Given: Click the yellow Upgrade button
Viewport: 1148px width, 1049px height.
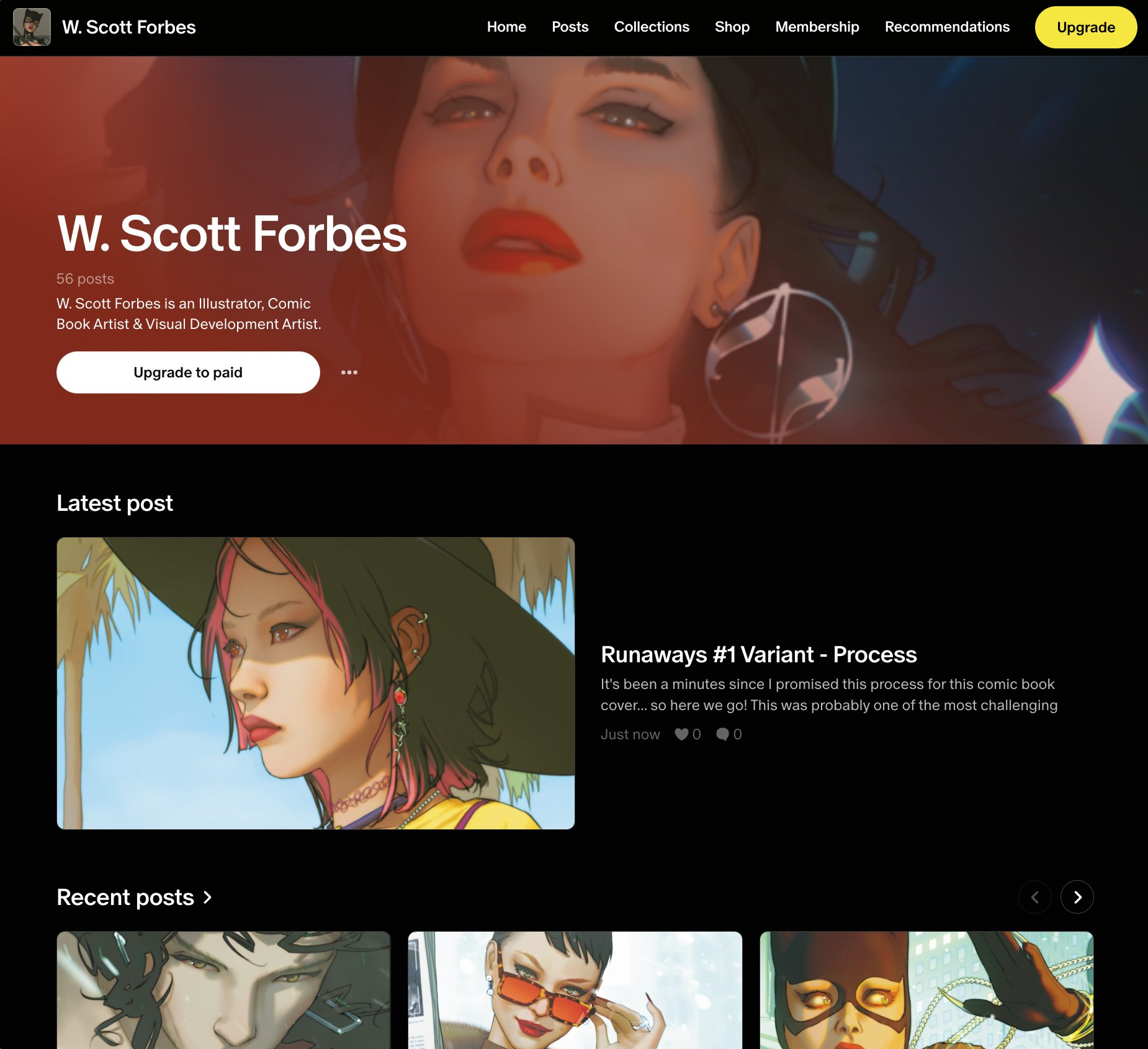Looking at the screenshot, I should [1086, 27].
